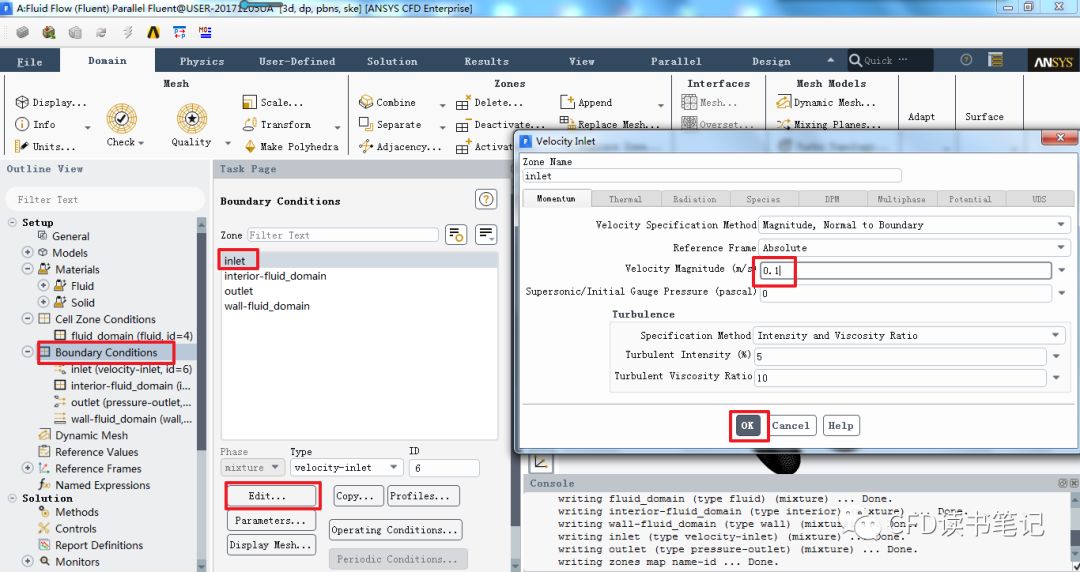Open the boundary Type velocity-inlet dropdown

coord(346,467)
